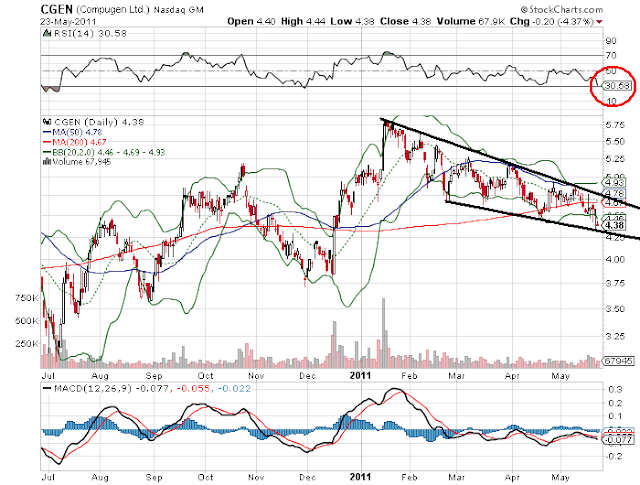This screenshot has height=485, width=640.
Task: Click the bold 4.38 last price tag
Action: coord(614,225)
